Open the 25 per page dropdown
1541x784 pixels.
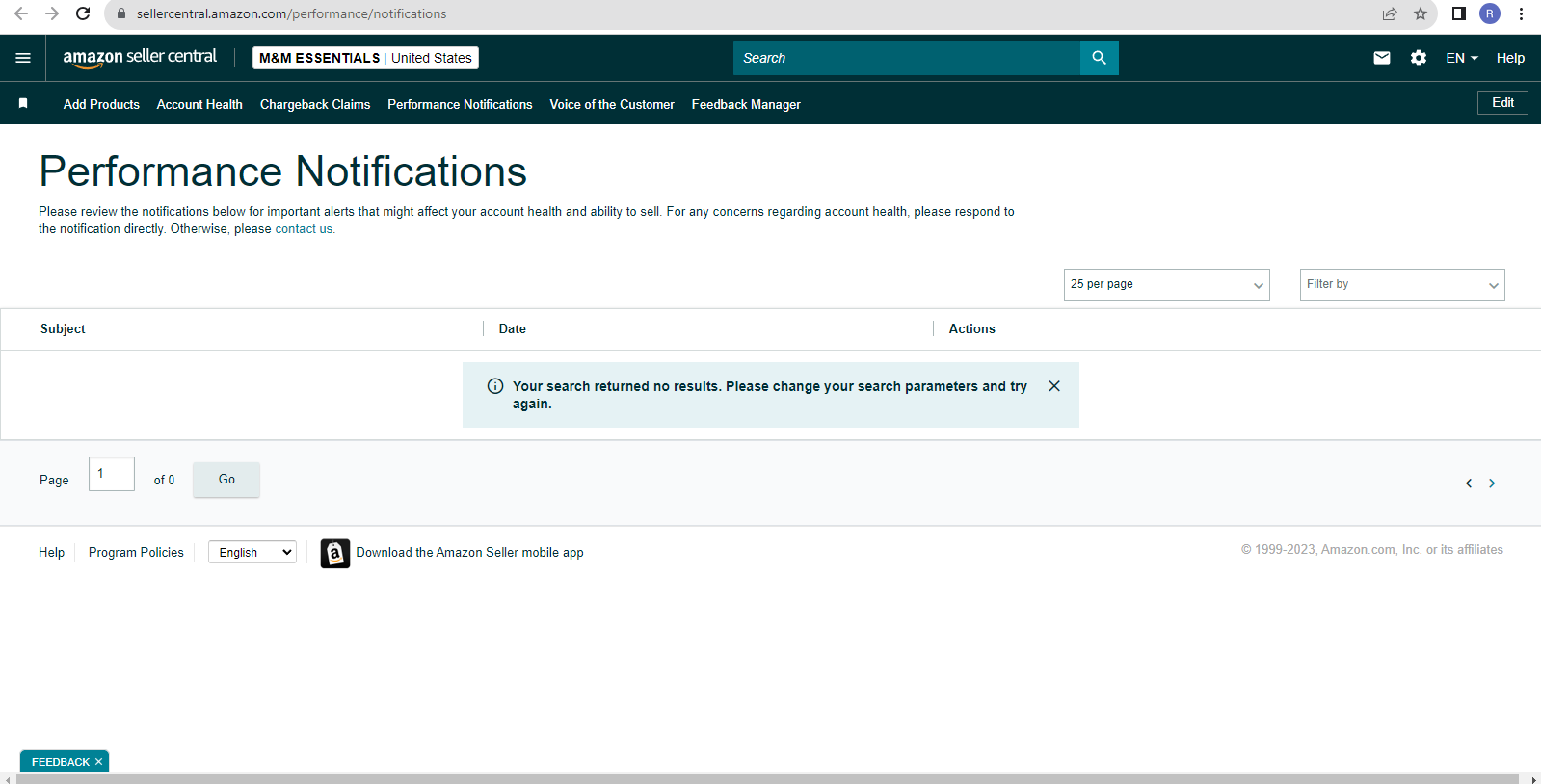click(1167, 284)
